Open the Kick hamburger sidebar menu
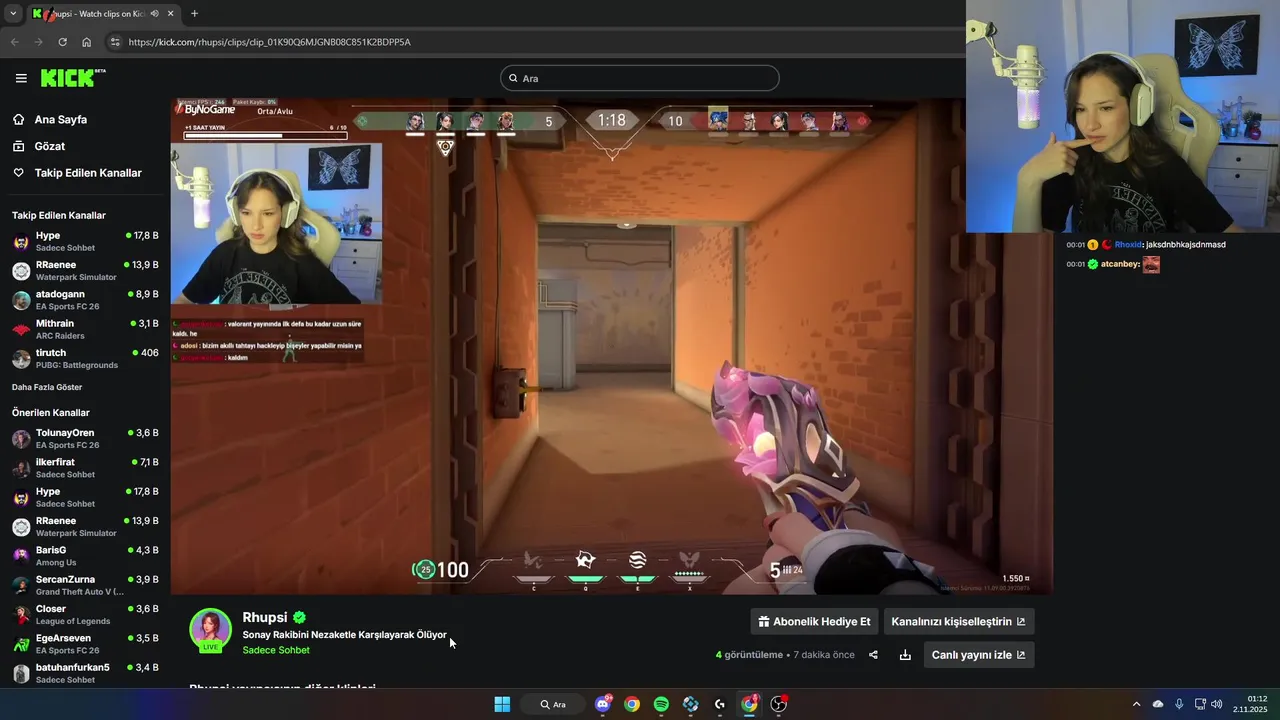This screenshot has height=720, width=1280. click(21, 78)
